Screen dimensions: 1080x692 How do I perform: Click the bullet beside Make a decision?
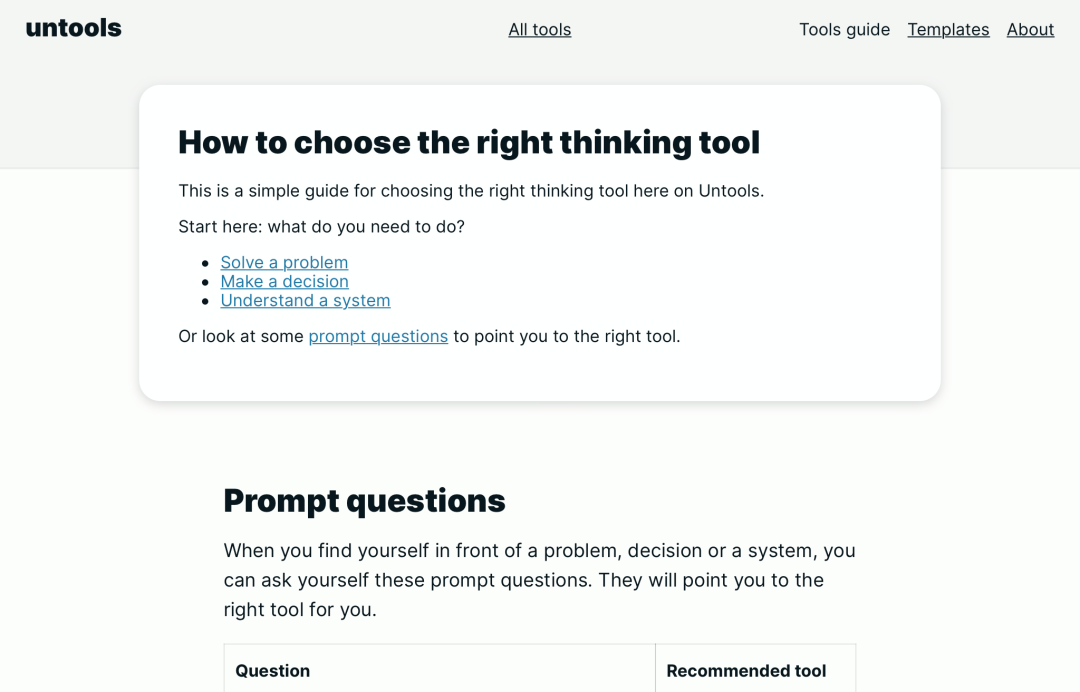tap(205, 282)
